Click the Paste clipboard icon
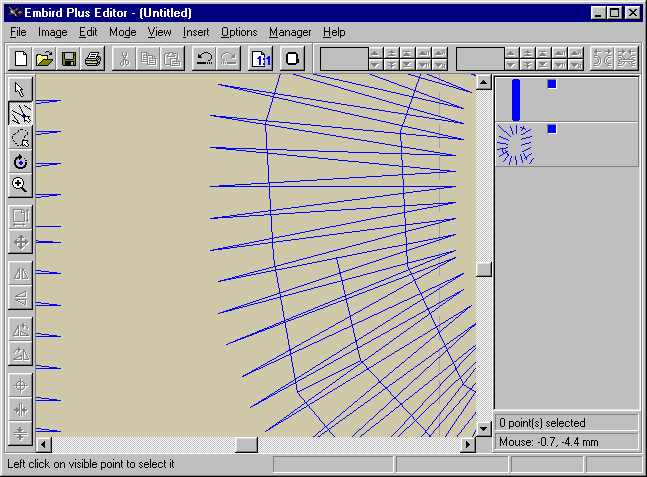This screenshot has height=477, width=647. click(x=172, y=59)
